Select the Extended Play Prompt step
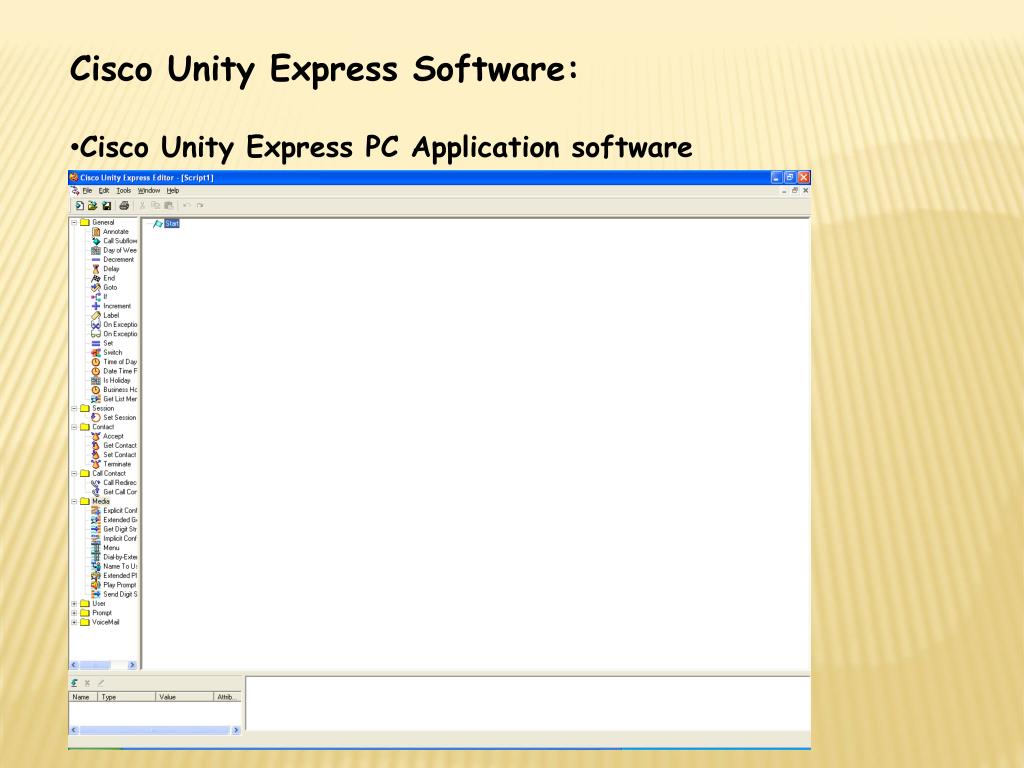 (x=114, y=576)
